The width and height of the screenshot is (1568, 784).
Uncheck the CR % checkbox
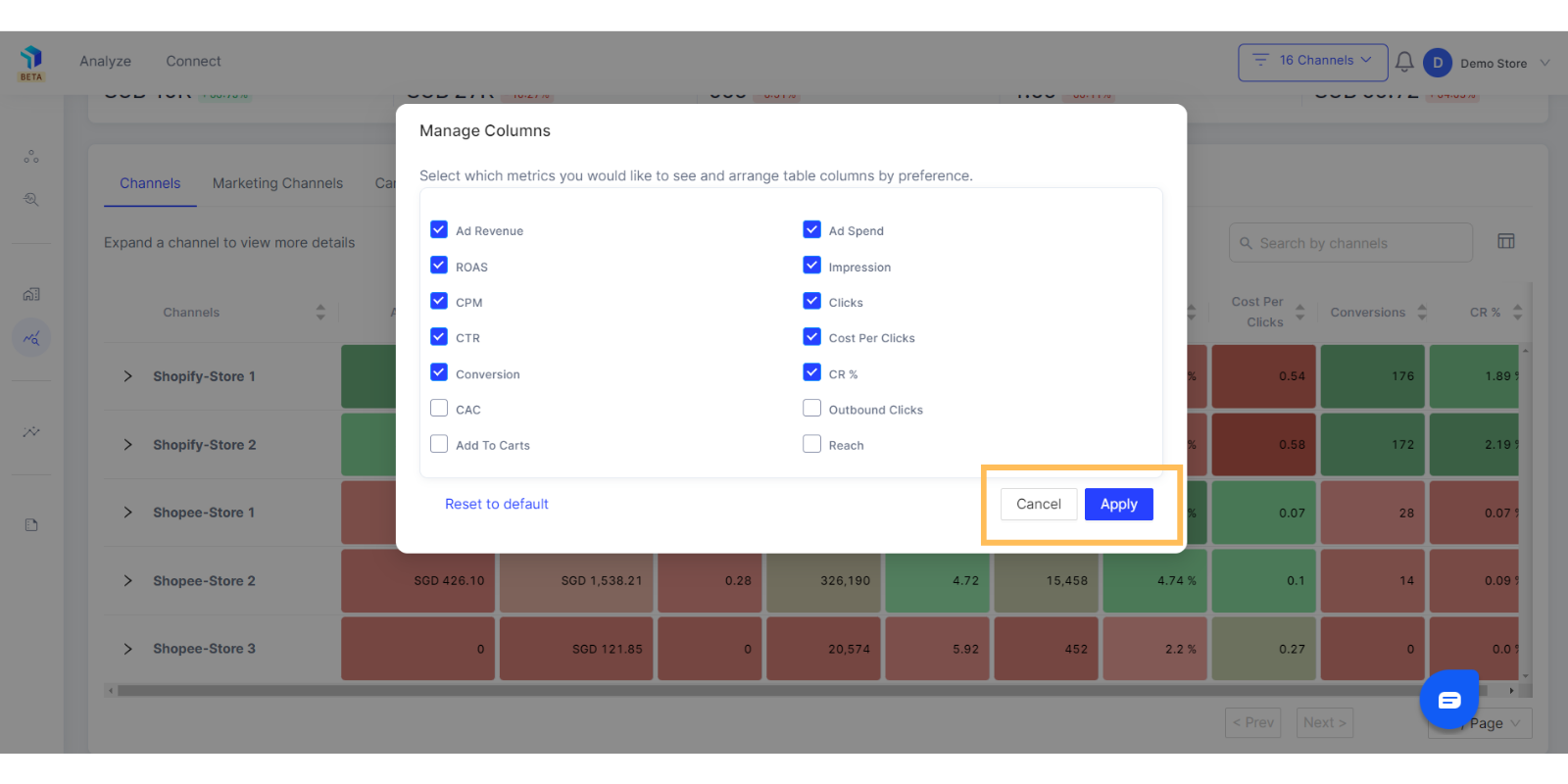pos(812,372)
